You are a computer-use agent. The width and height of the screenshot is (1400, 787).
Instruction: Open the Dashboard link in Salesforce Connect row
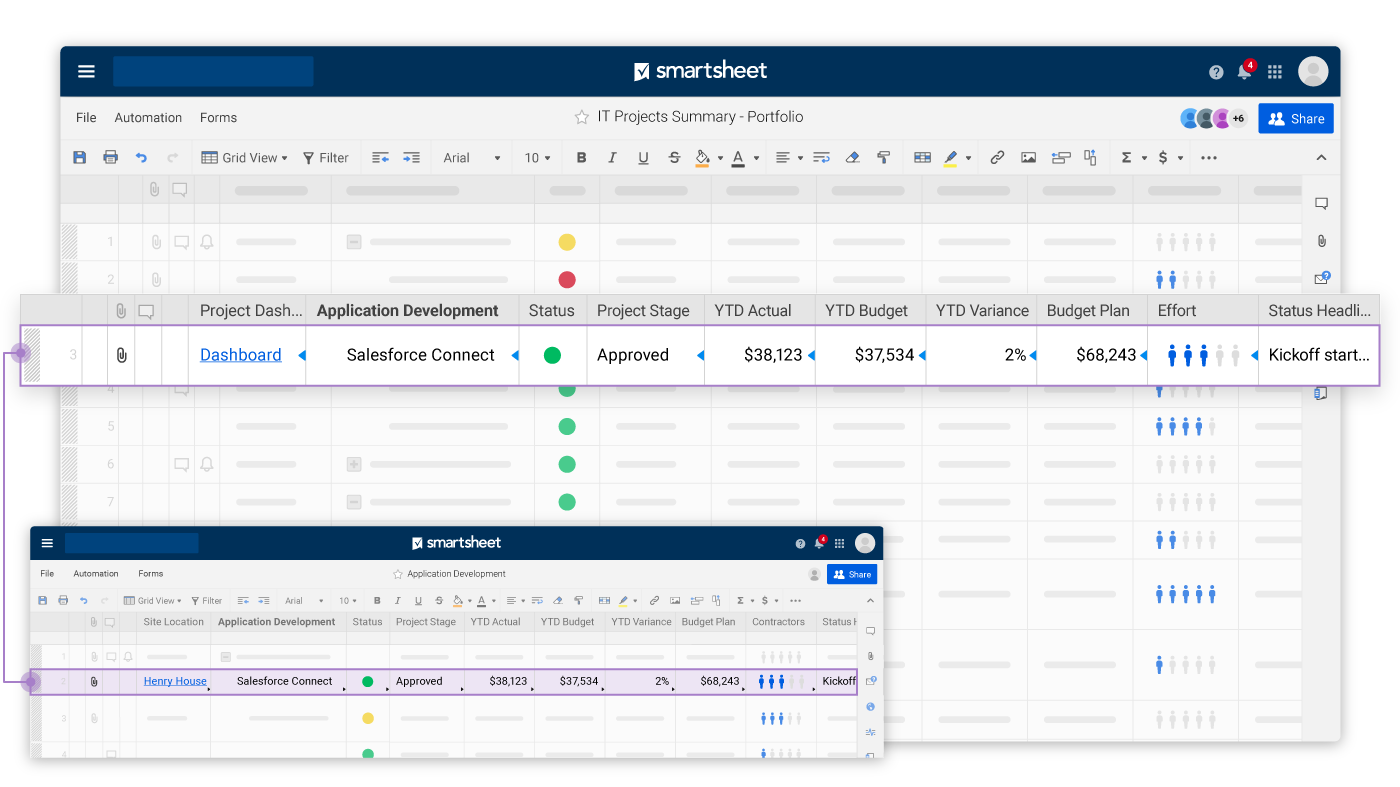pyautogui.click(x=241, y=355)
